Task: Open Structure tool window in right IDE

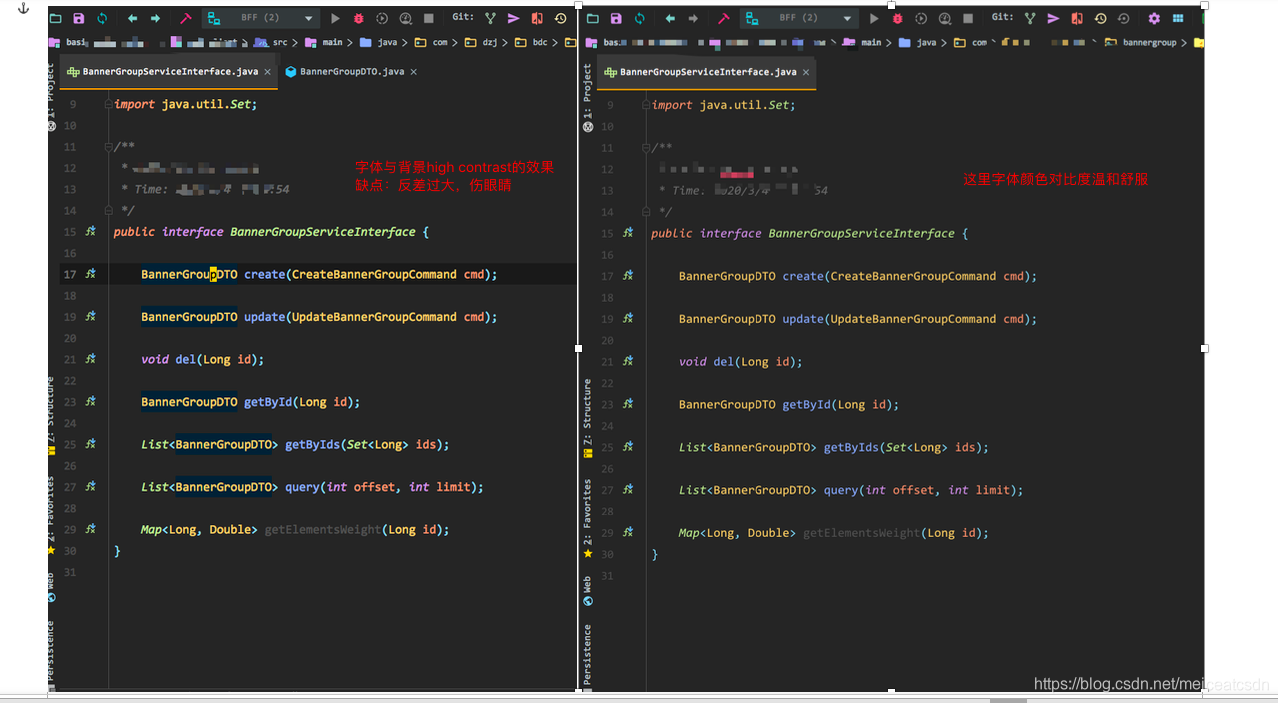Action: [x=587, y=418]
